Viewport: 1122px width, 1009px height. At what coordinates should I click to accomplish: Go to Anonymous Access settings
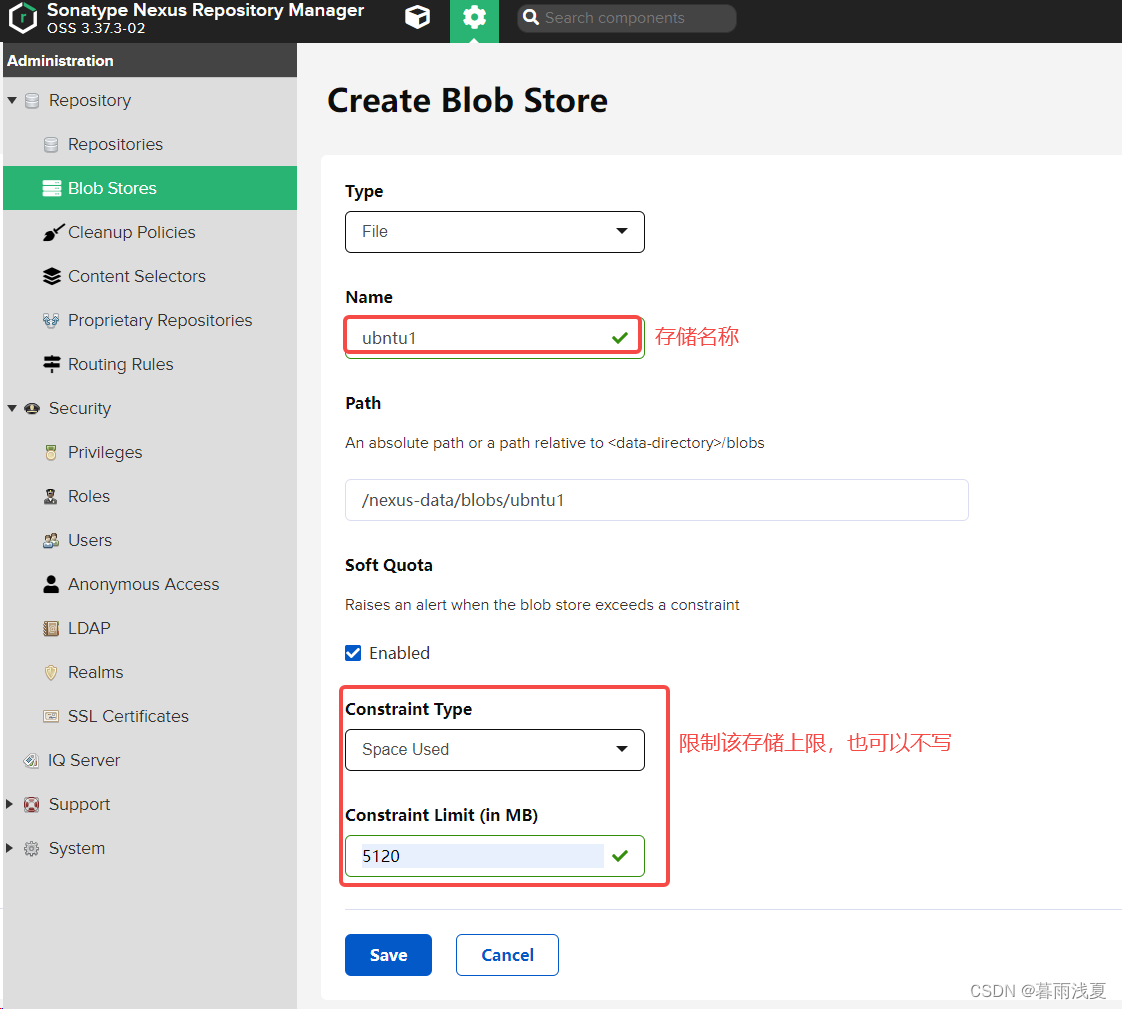143,584
